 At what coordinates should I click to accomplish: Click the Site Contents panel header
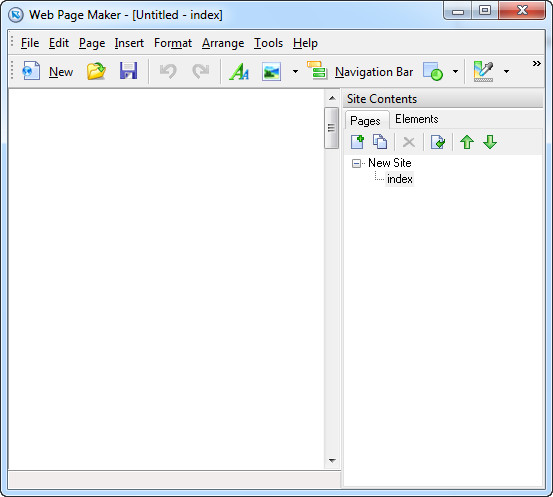point(443,99)
